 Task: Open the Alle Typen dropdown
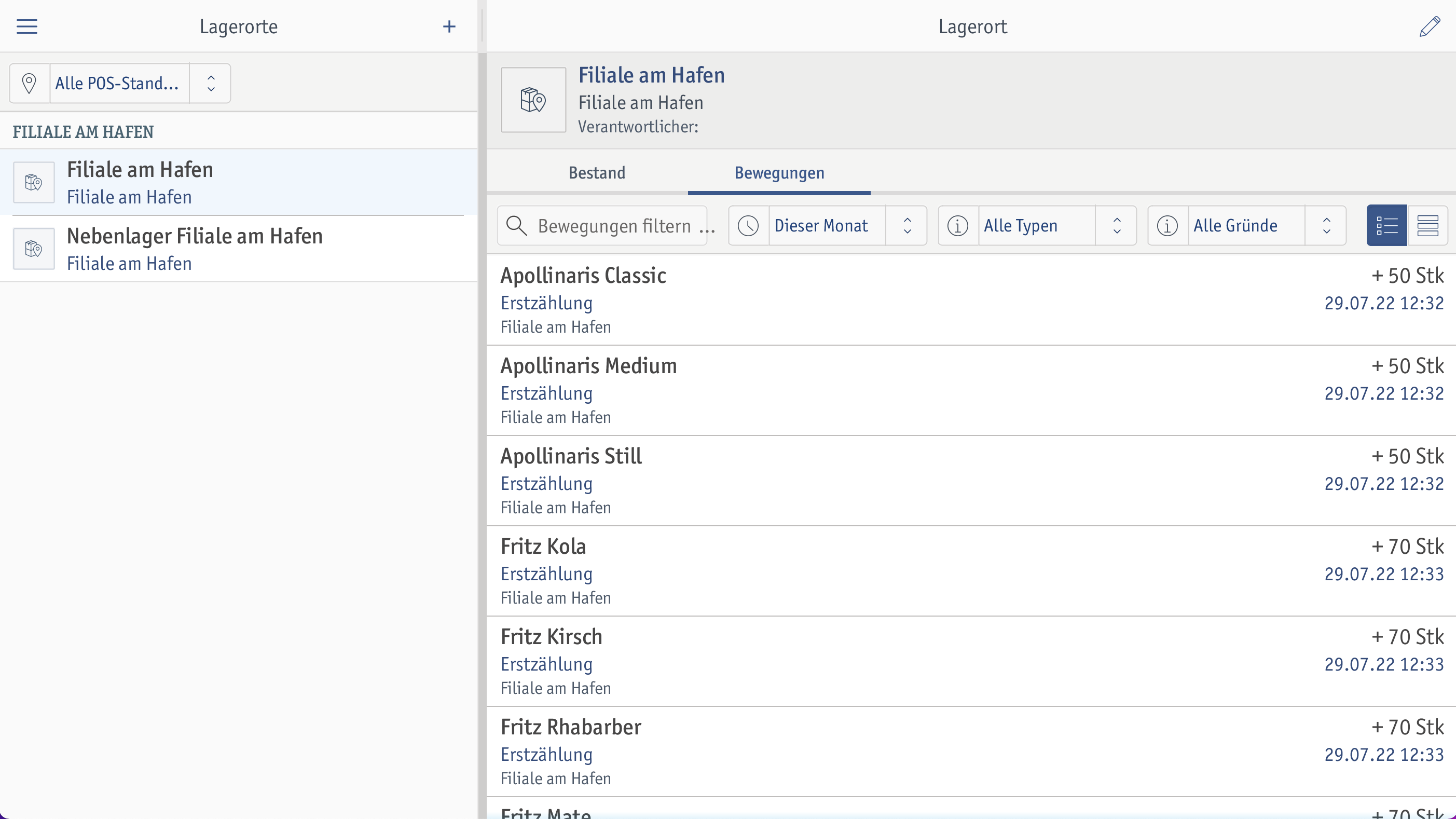point(1037,226)
